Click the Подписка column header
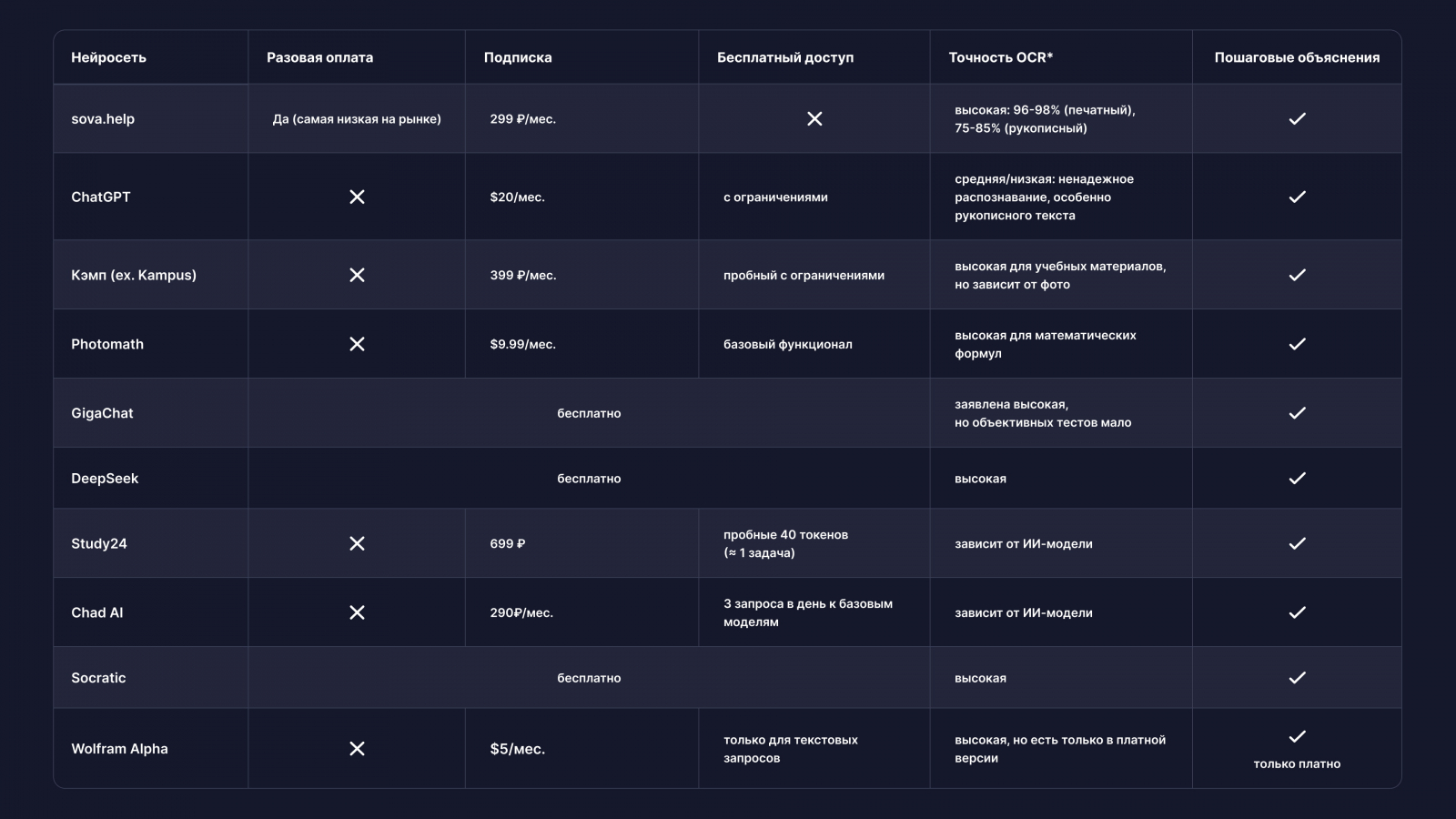 [x=518, y=57]
